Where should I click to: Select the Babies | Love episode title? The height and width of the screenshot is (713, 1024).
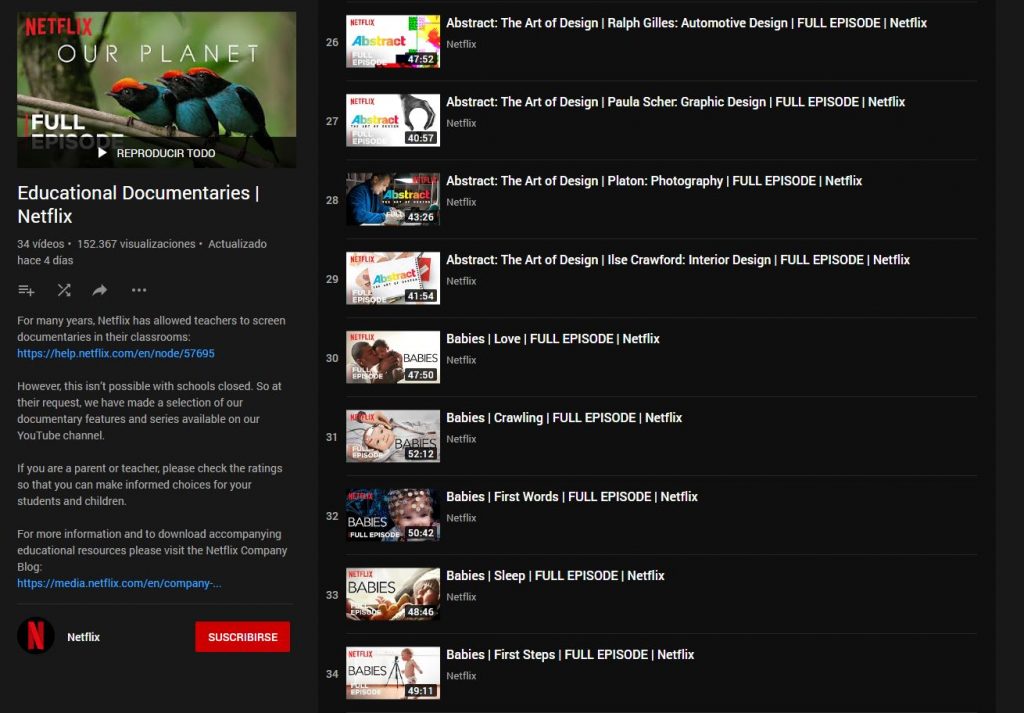click(553, 339)
